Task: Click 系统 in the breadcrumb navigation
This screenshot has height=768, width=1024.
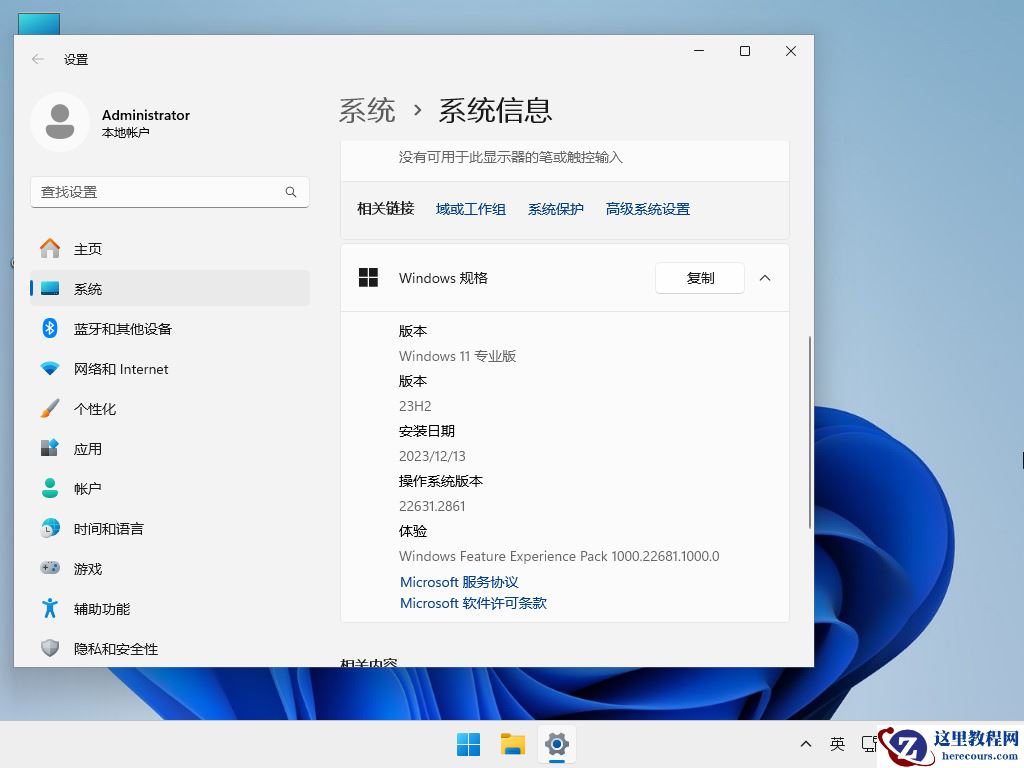Action: point(367,110)
